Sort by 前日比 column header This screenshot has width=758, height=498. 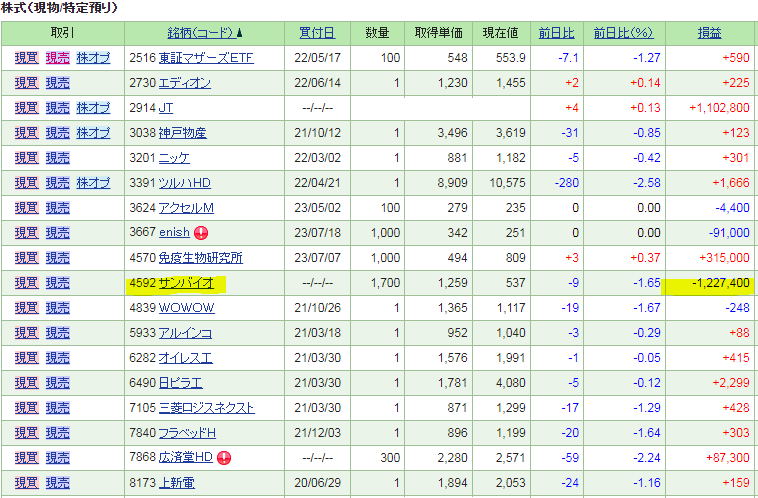[x=556, y=33]
